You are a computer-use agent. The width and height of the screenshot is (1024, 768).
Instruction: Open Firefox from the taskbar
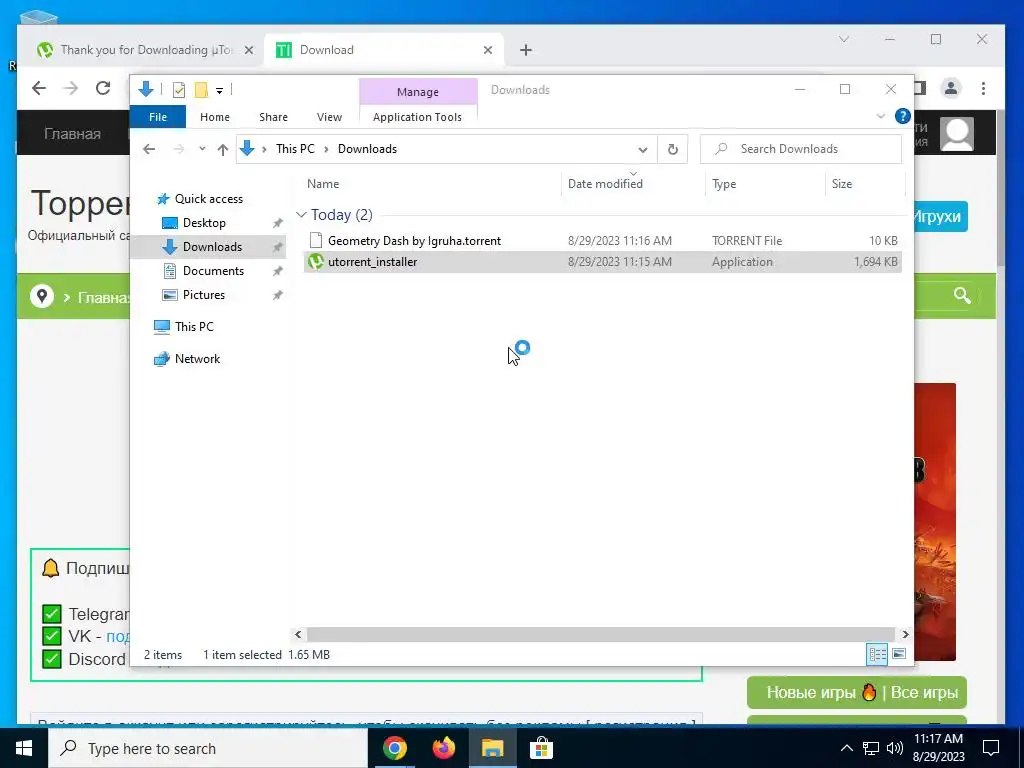point(444,748)
